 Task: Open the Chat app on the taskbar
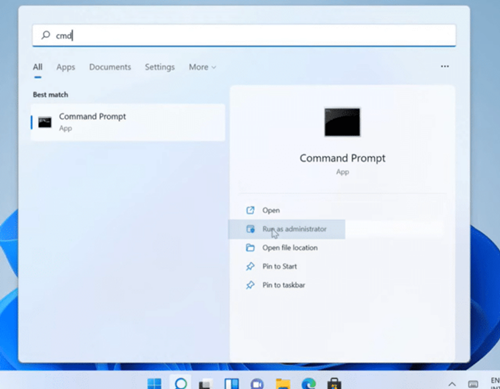coord(257,384)
